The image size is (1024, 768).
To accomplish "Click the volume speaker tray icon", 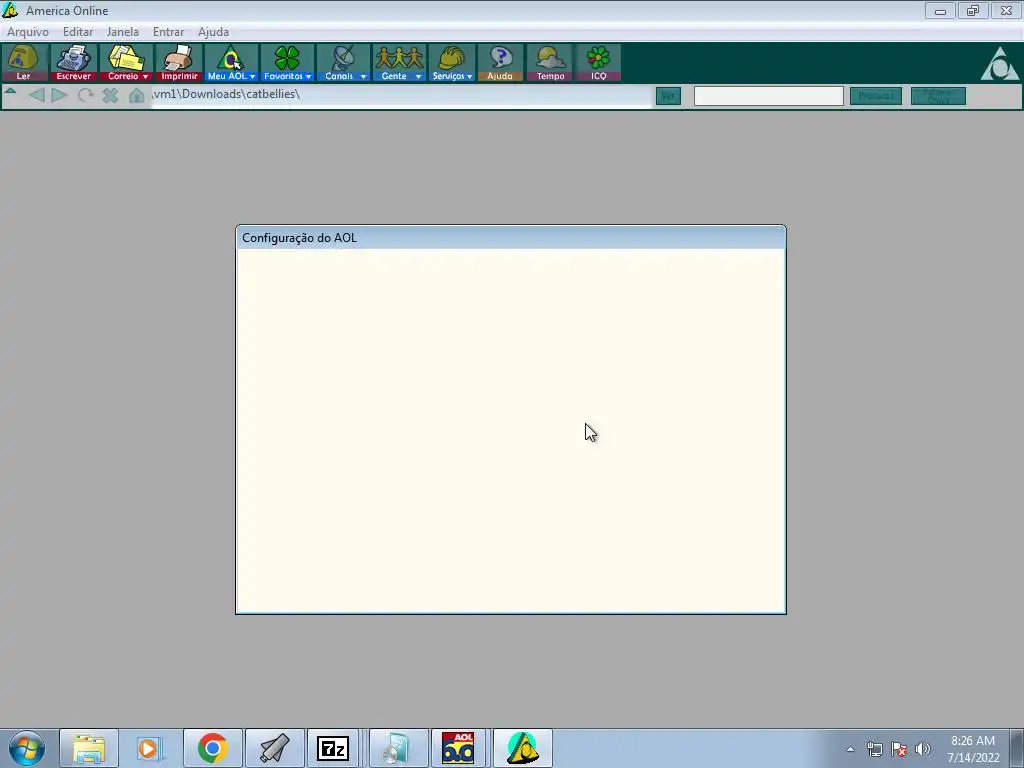I will pos(923,749).
